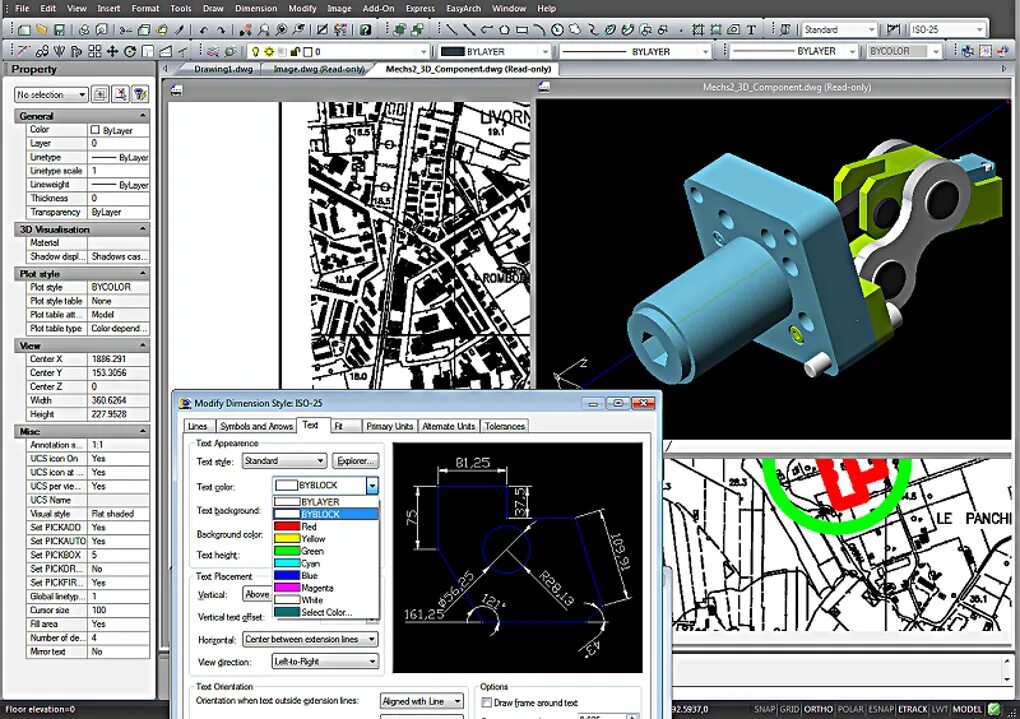1020x719 pixels.
Task: Open the Dimension menu
Action: pyautogui.click(x=256, y=8)
